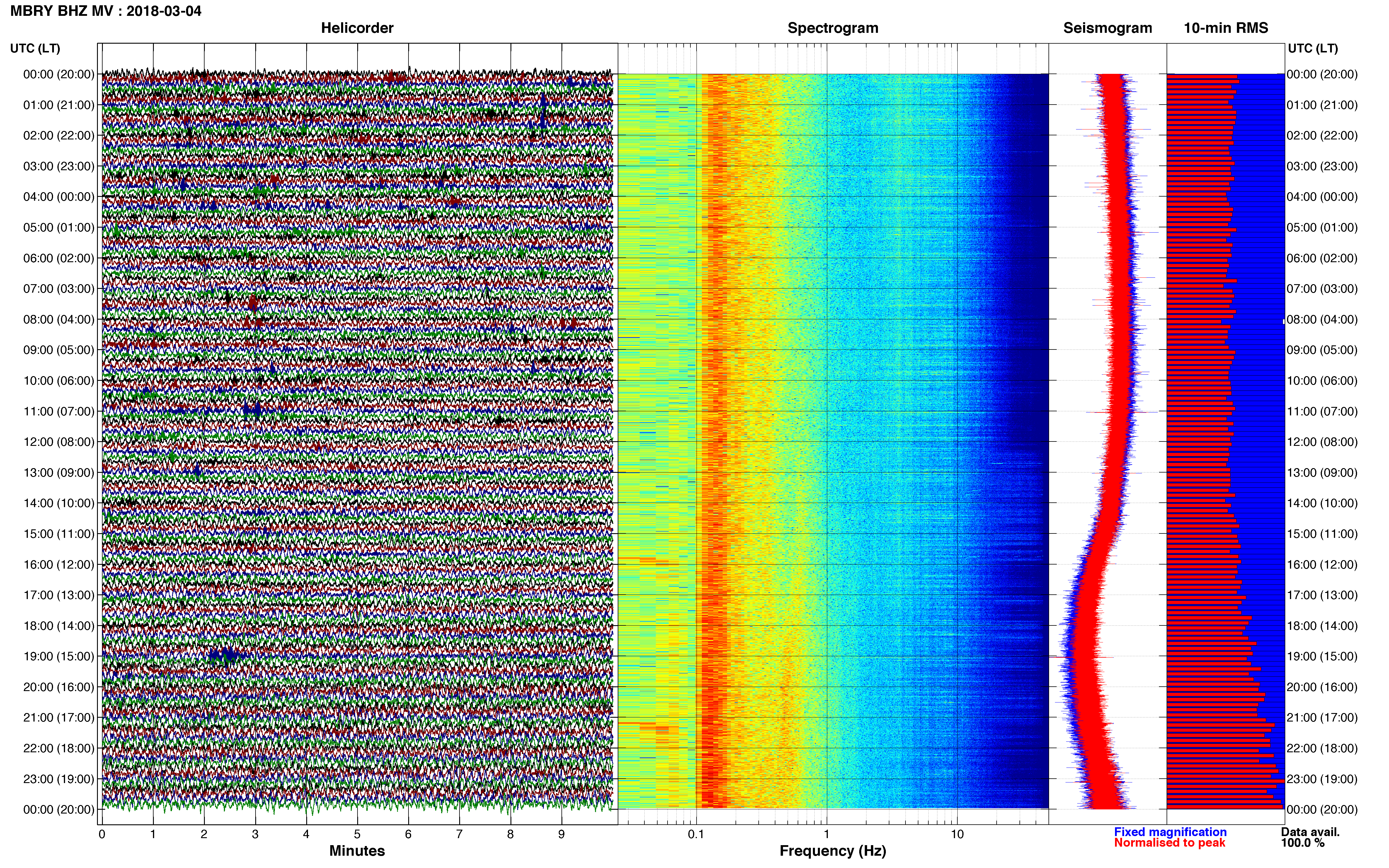This screenshot has width=1389, height=868.
Task: Click '20:00 (16:00)' beside the 10-min RMS panel
Action: (1322, 687)
